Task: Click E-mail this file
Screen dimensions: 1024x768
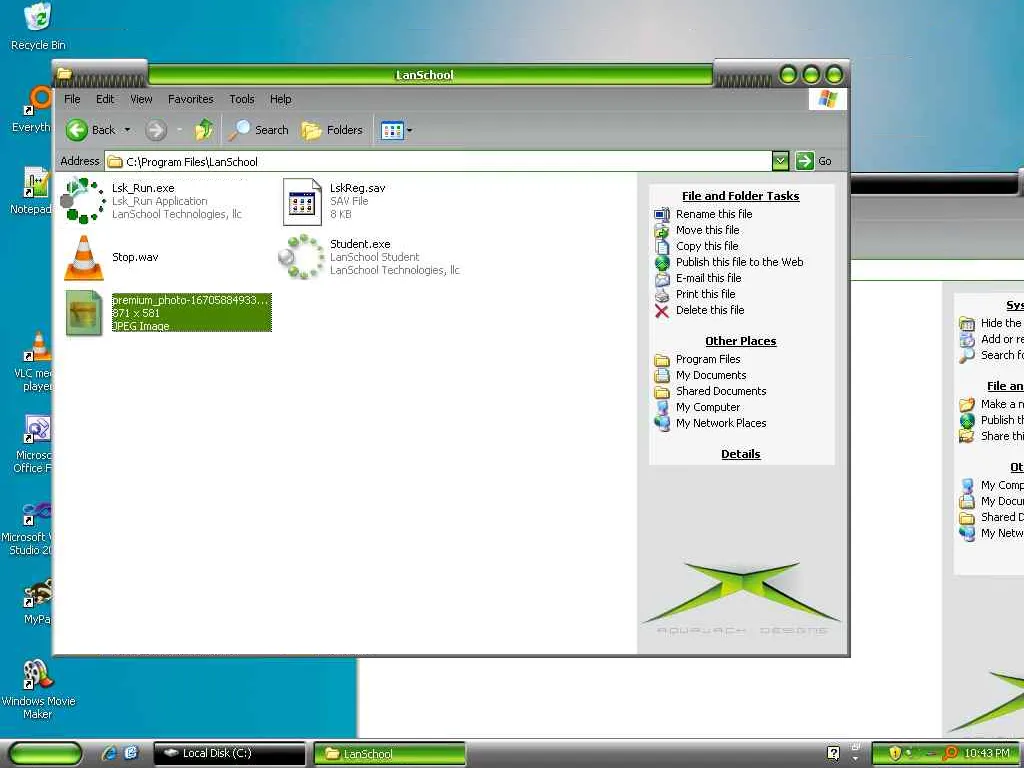Action: (709, 278)
